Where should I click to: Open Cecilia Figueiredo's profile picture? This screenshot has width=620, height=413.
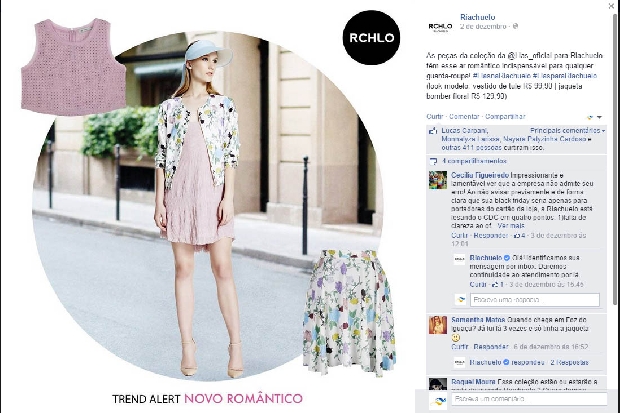tap(438, 180)
